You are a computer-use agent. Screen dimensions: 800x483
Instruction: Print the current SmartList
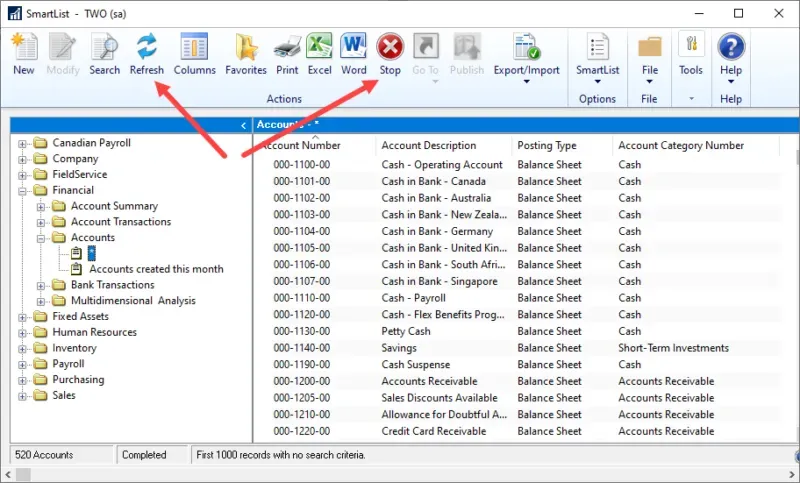[x=287, y=53]
